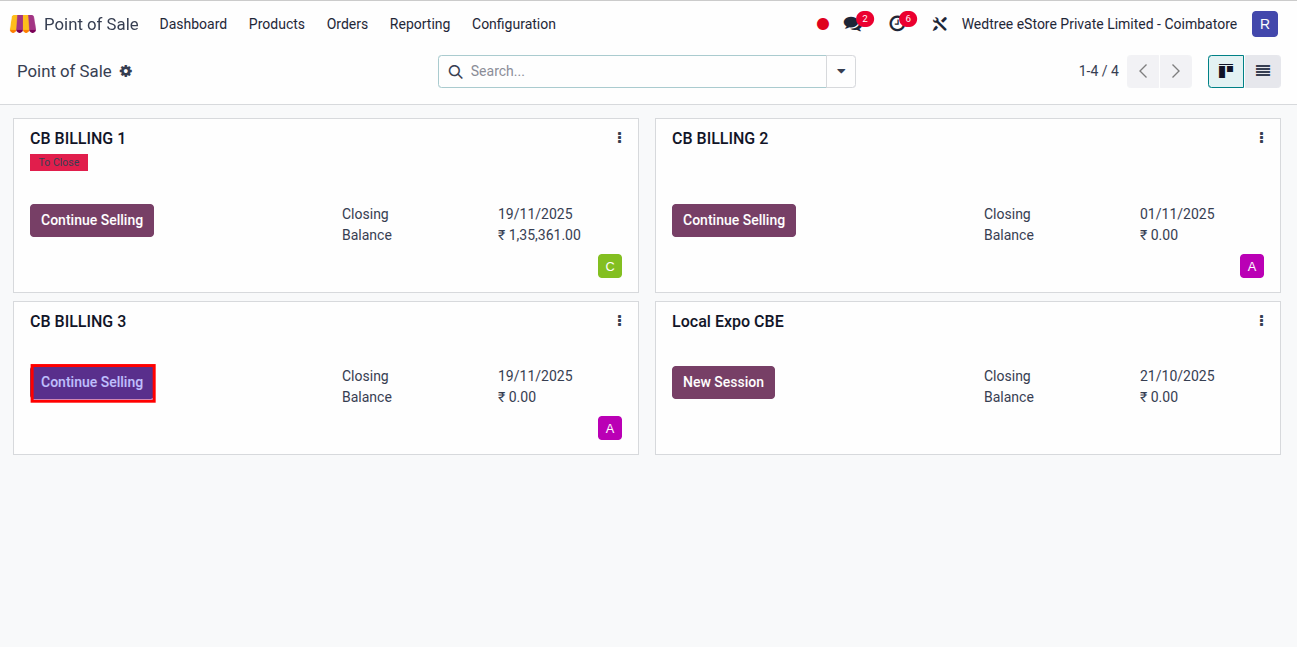
Task: Click New Session for Local Expo CBE
Action: (x=723, y=382)
